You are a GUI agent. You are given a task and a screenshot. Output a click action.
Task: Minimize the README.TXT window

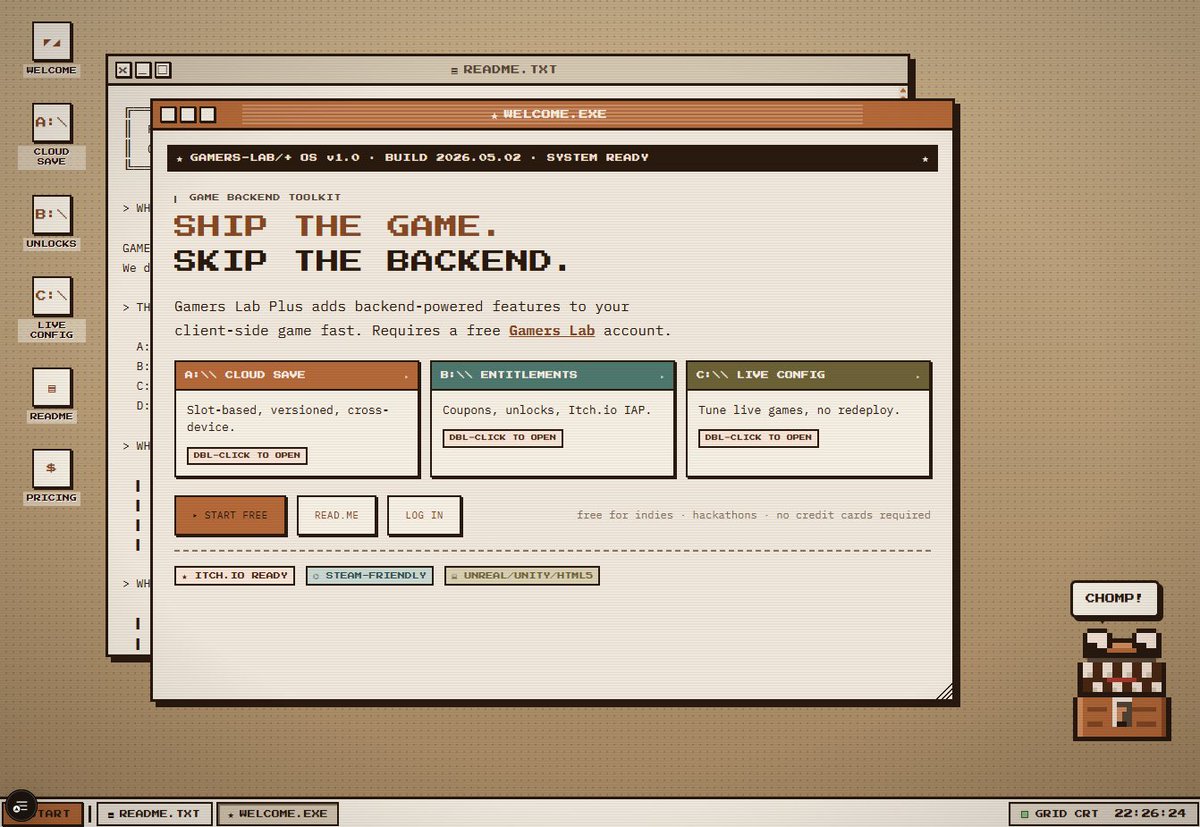(143, 70)
